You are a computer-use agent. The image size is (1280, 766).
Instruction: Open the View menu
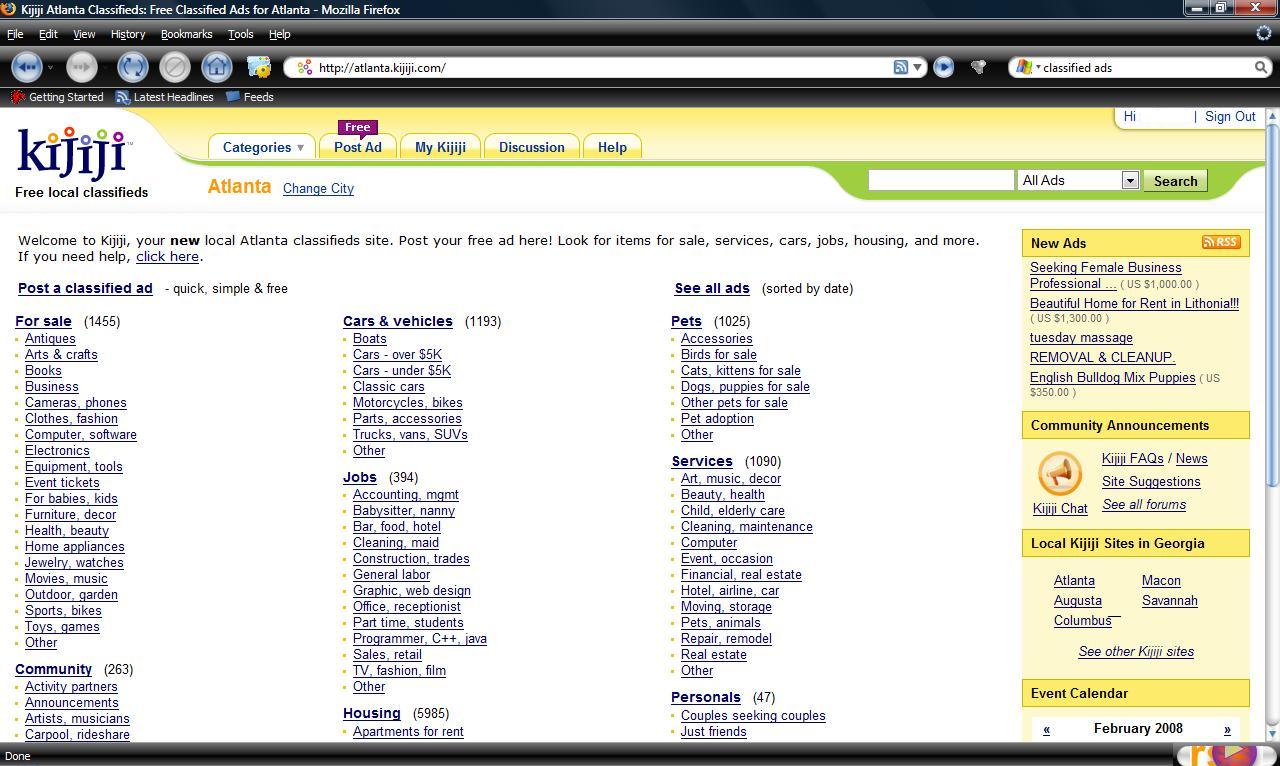point(84,34)
